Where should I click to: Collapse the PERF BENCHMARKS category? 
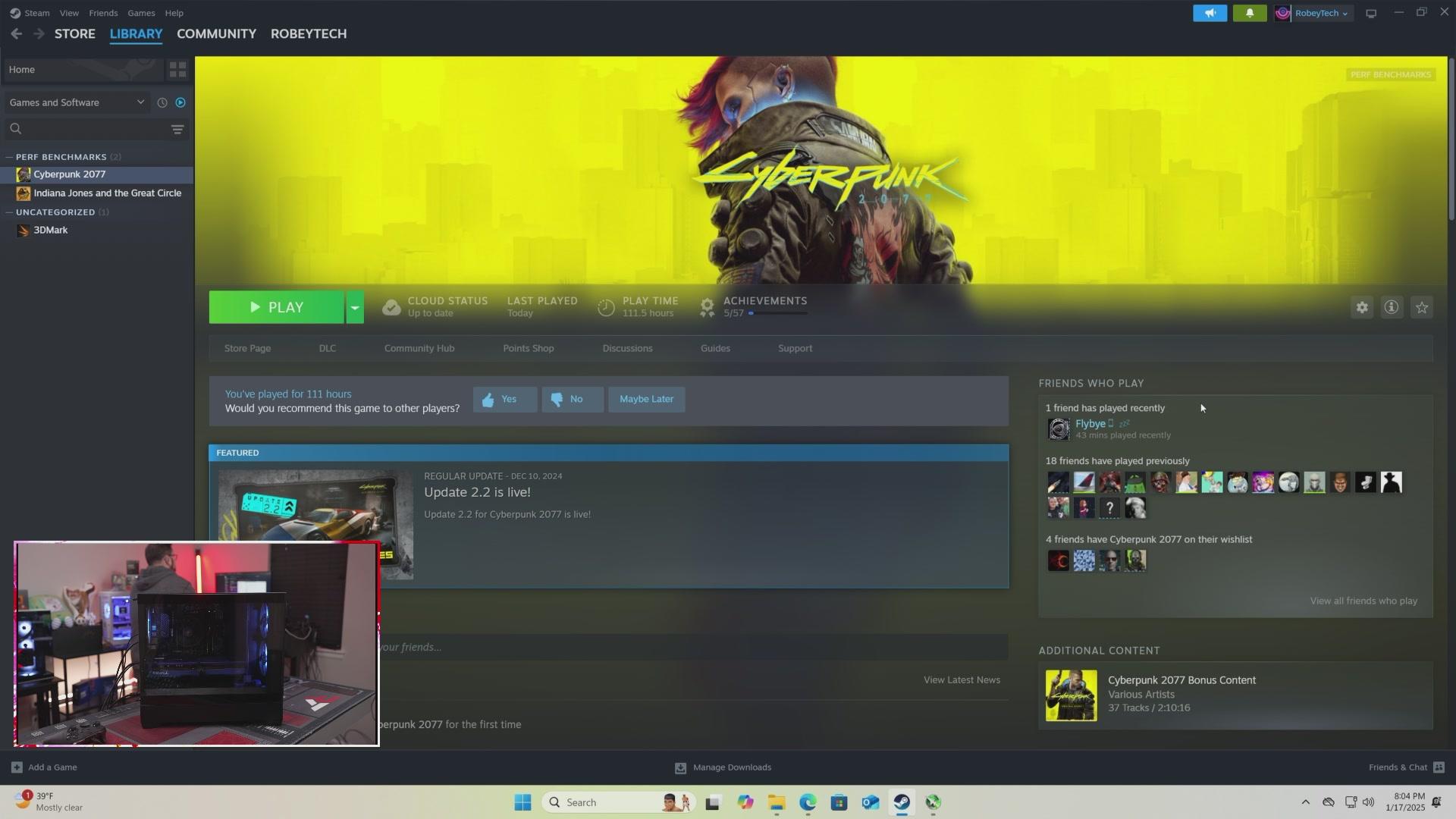(x=9, y=157)
